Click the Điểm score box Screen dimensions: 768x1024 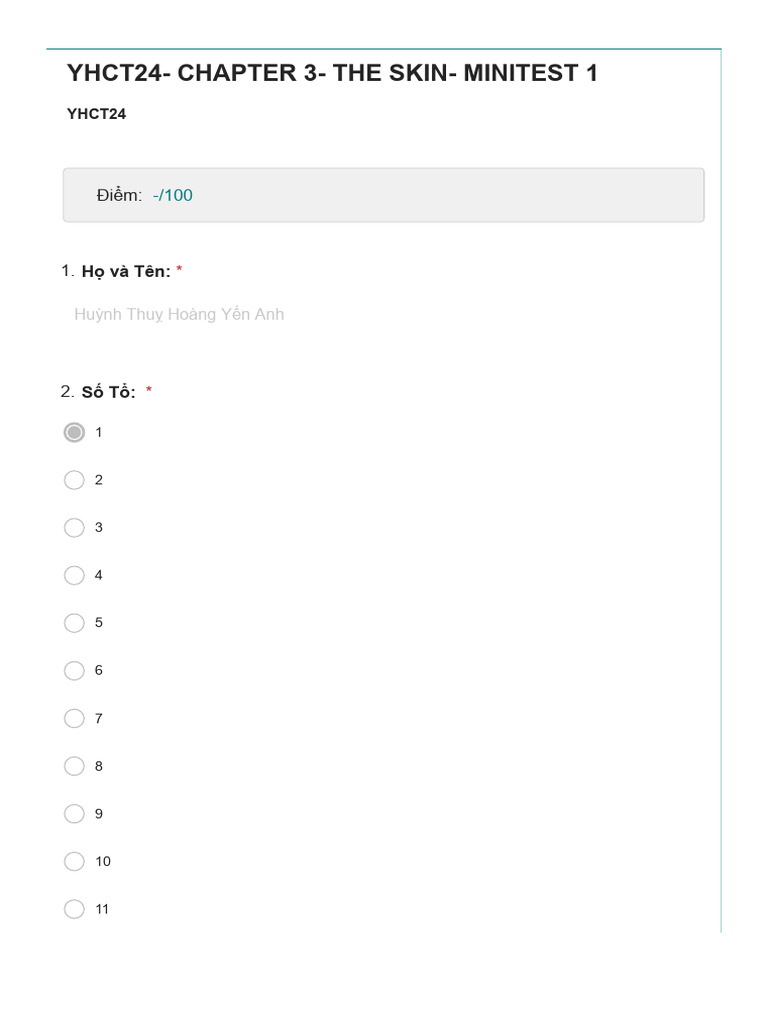pos(383,195)
